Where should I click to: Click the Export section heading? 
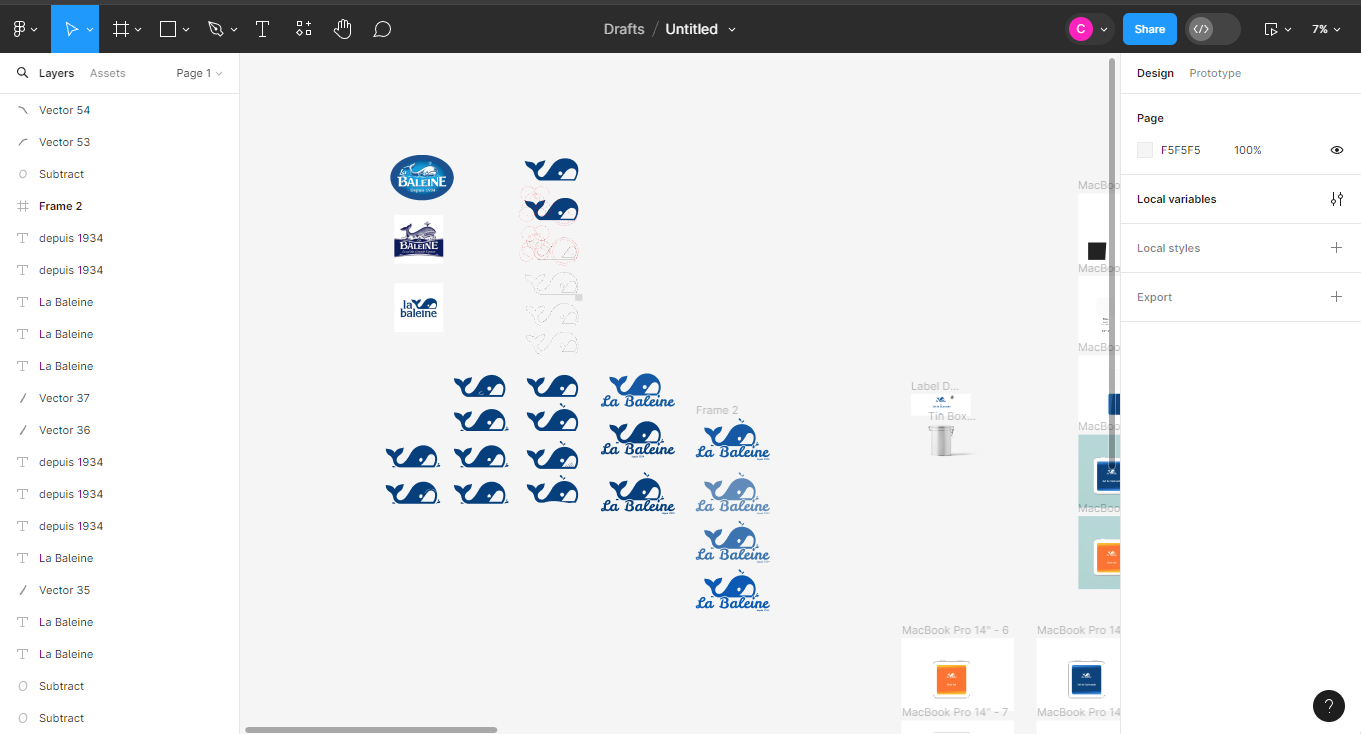click(x=1154, y=297)
